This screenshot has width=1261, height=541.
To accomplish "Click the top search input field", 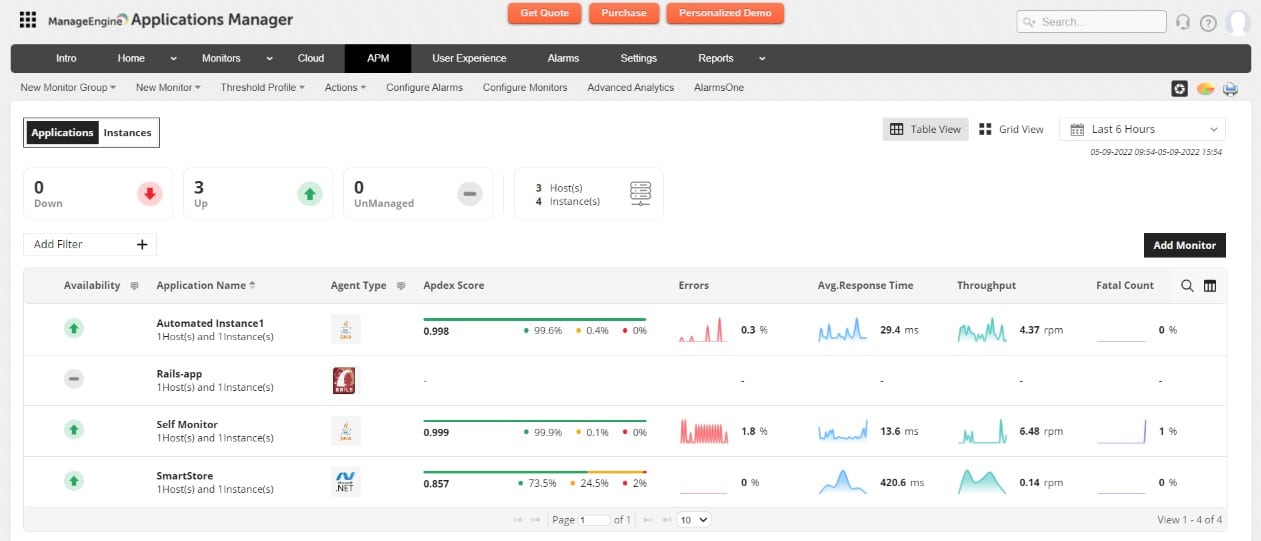I will (x=1091, y=22).
